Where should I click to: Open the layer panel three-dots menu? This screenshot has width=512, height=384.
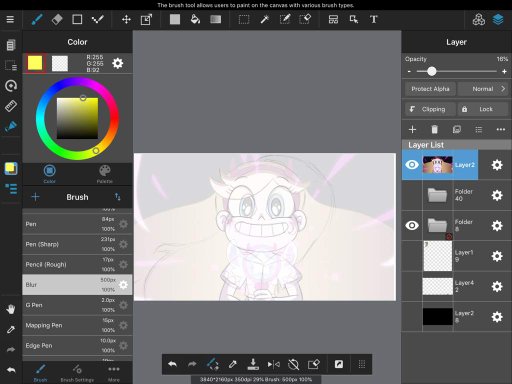pyautogui.click(x=501, y=129)
